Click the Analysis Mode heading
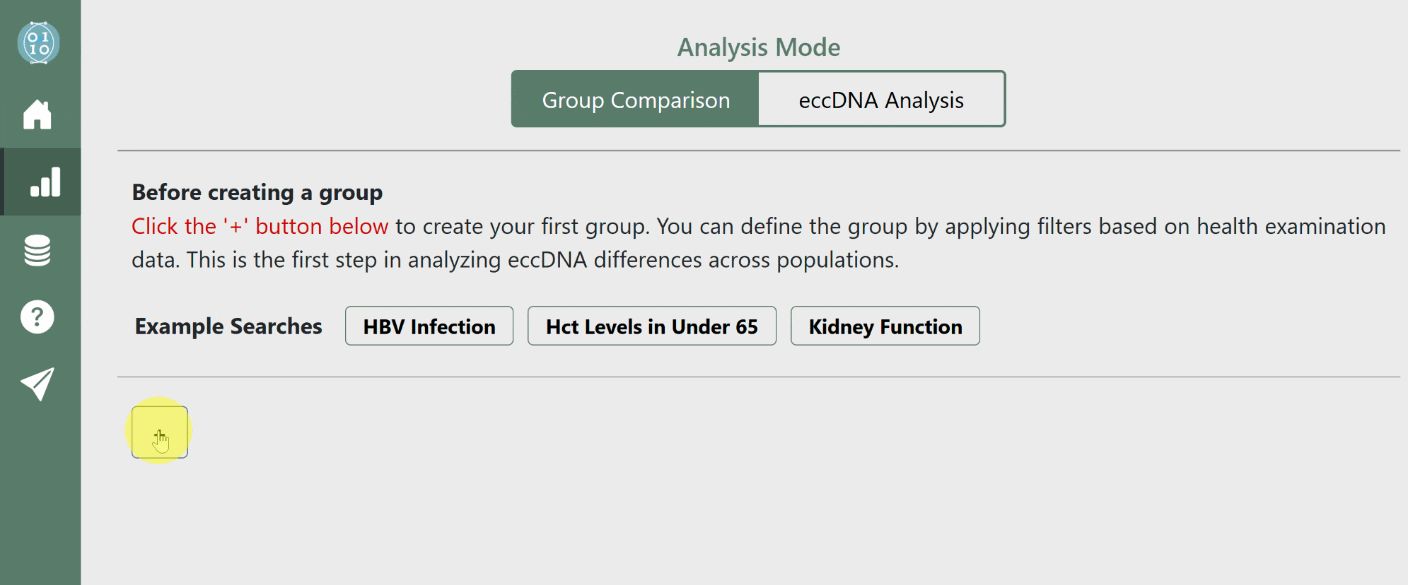Screen dimensions: 1408x585 tap(758, 47)
